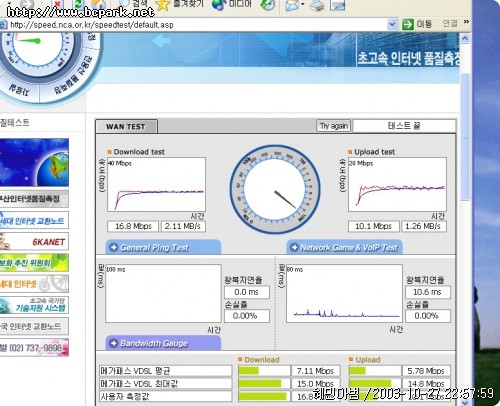Open the Bandwidth Gauge section
500x406 pixels.
point(163,343)
